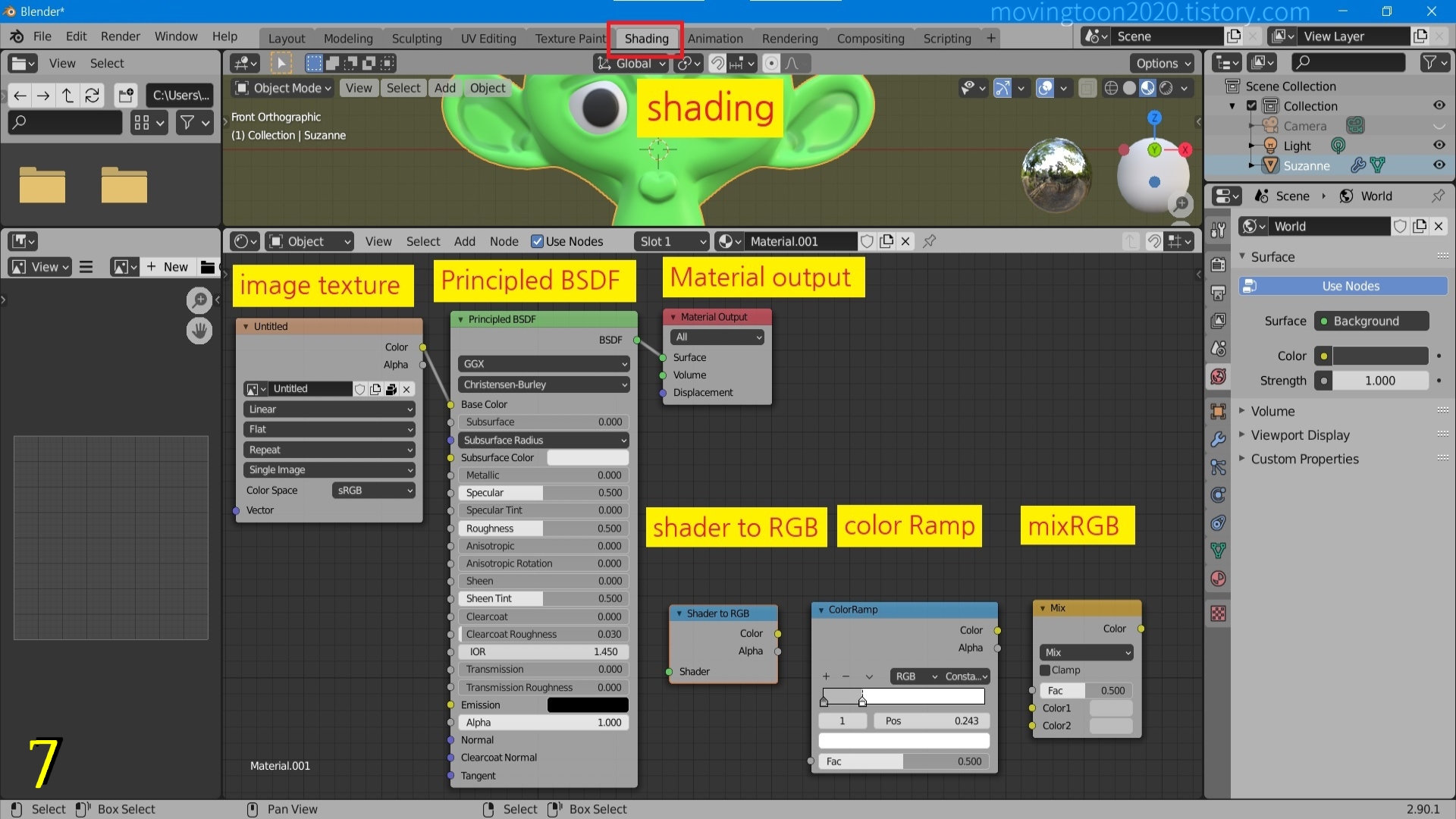
Task: Toggle Collection visibility eye icon
Action: (x=1439, y=106)
